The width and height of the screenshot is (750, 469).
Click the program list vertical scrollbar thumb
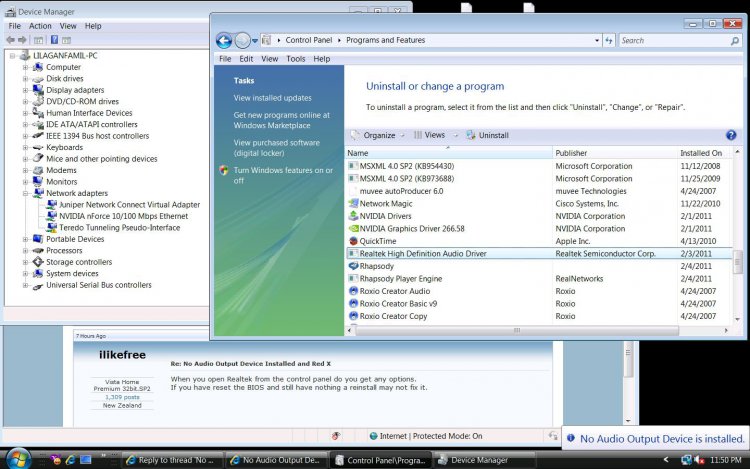737,261
